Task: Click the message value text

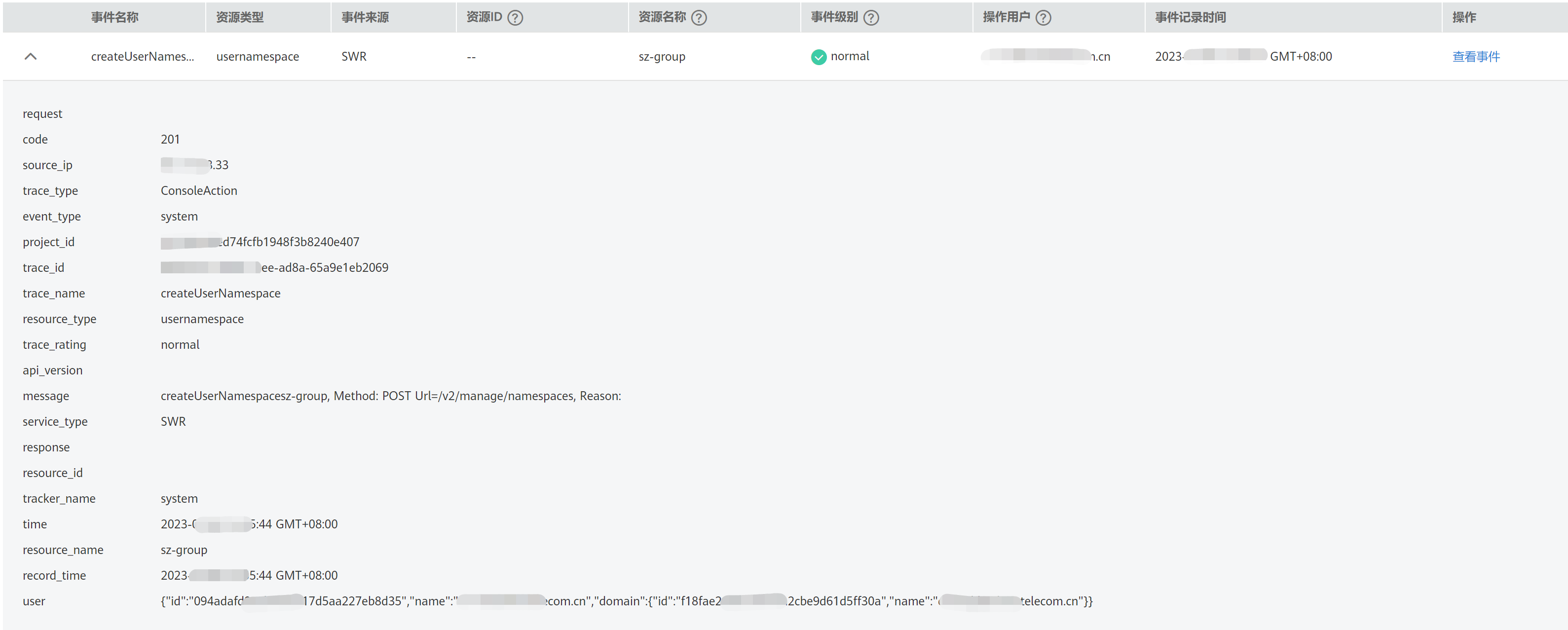Action: coord(390,396)
